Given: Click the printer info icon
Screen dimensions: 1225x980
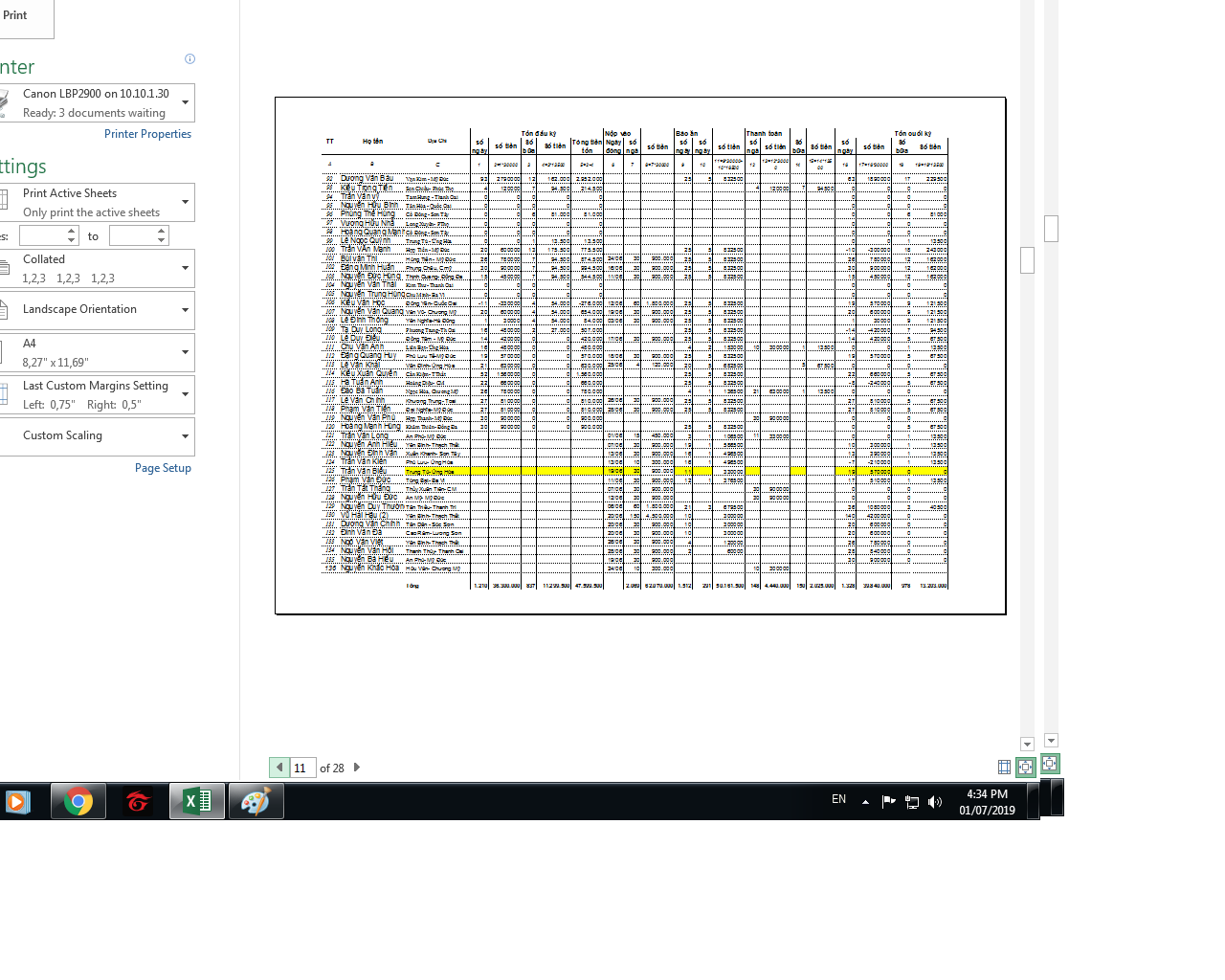Looking at the screenshot, I should [x=189, y=59].
